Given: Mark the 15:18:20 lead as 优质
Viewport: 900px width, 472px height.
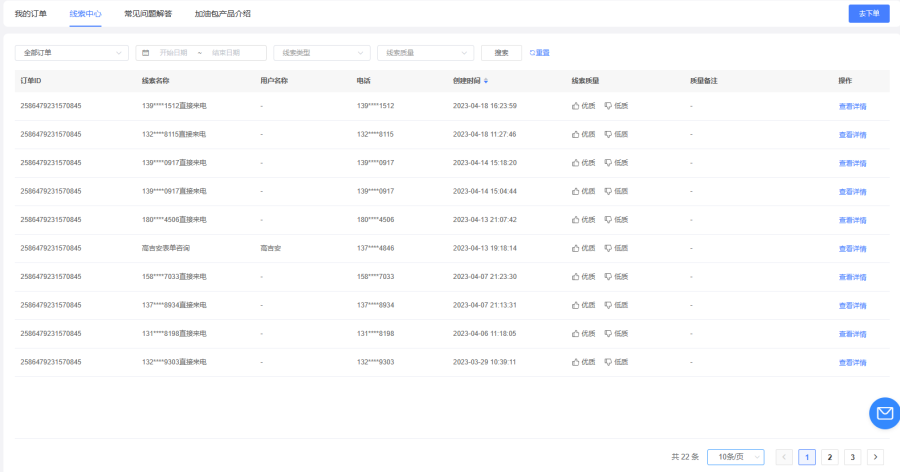Looking at the screenshot, I should click(x=583, y=163).
